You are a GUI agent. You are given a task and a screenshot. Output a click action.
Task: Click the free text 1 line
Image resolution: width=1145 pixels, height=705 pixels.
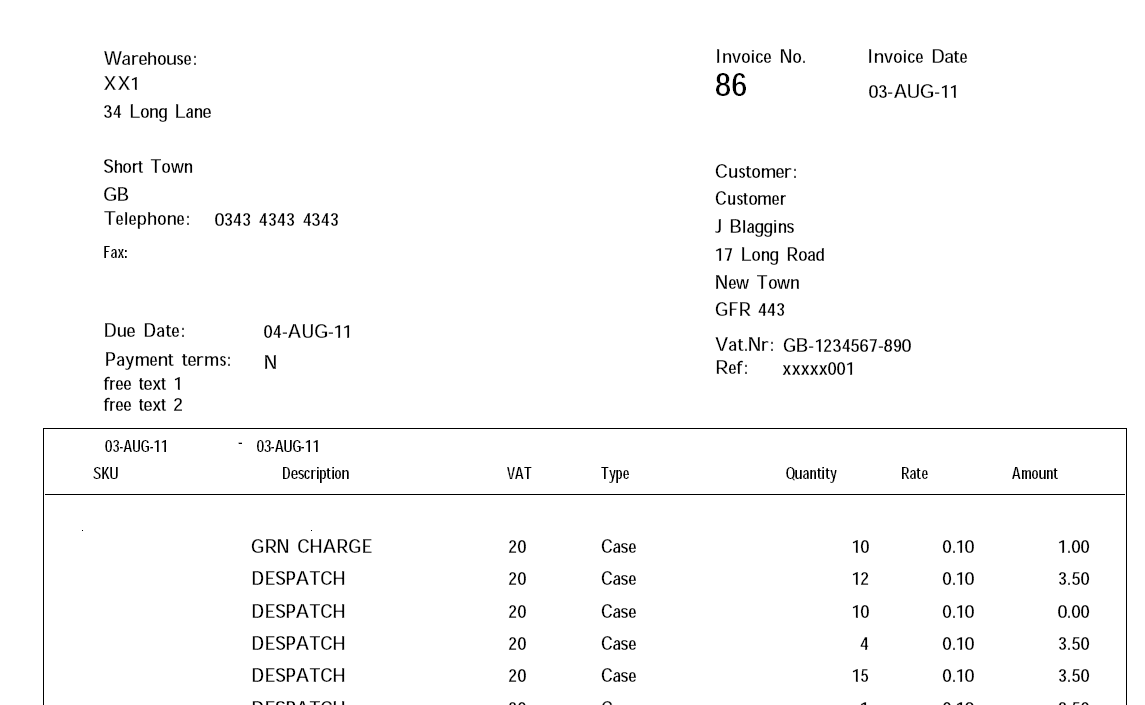pos(143,384)
